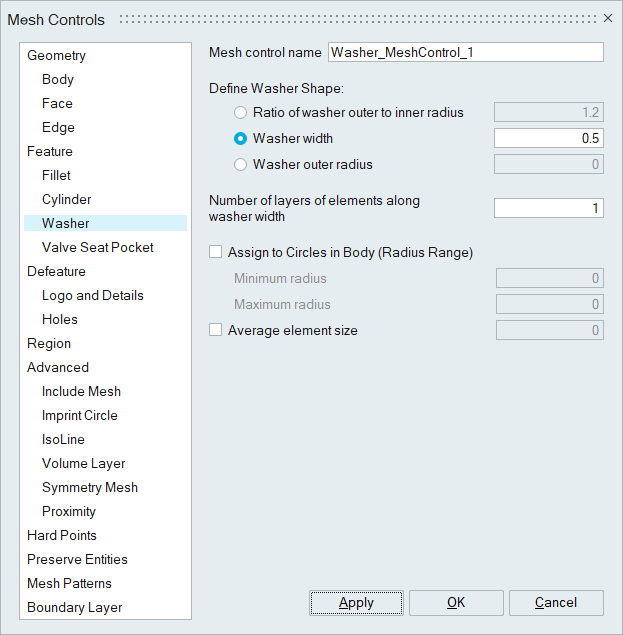The height and width of the screenshot is (635, 623).
Task: Click the Apply button
Action: click(356, 603)
